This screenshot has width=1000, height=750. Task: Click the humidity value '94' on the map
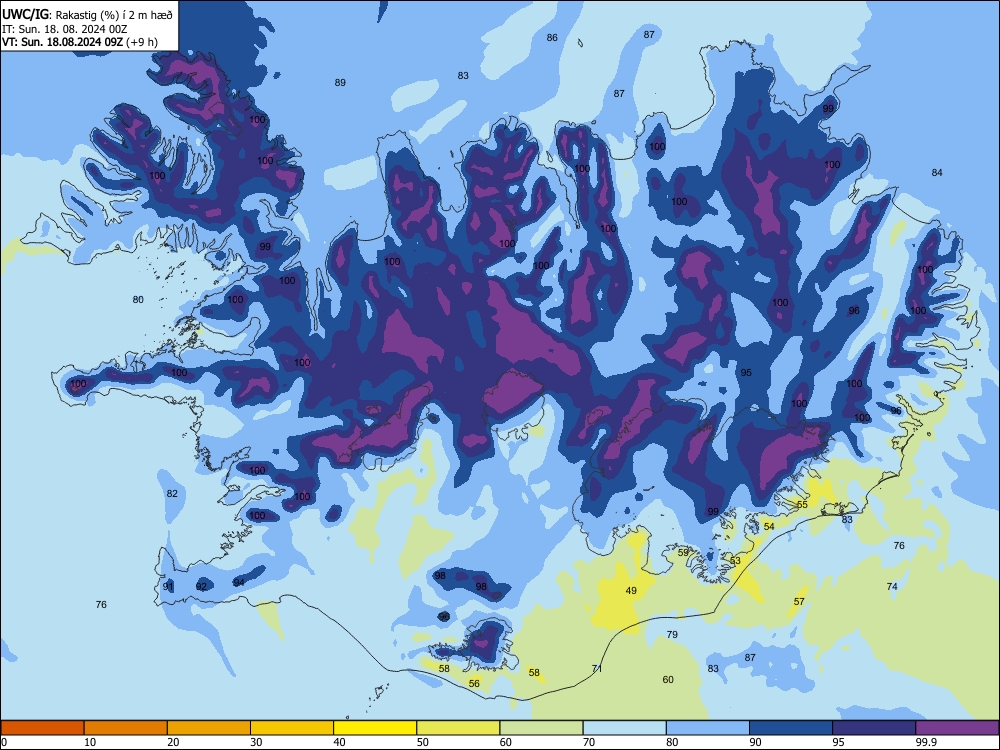coord(239,582)
